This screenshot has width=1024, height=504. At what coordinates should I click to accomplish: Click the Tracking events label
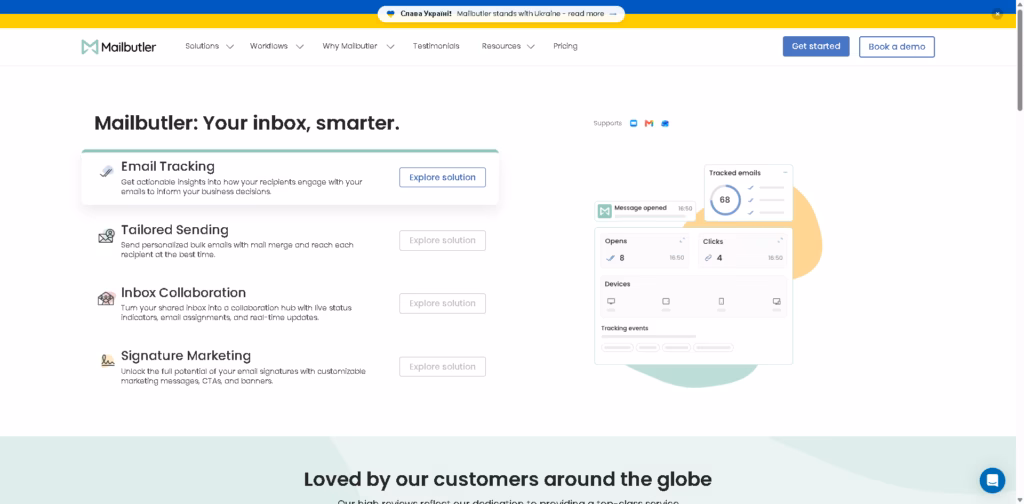pos(624,328)
